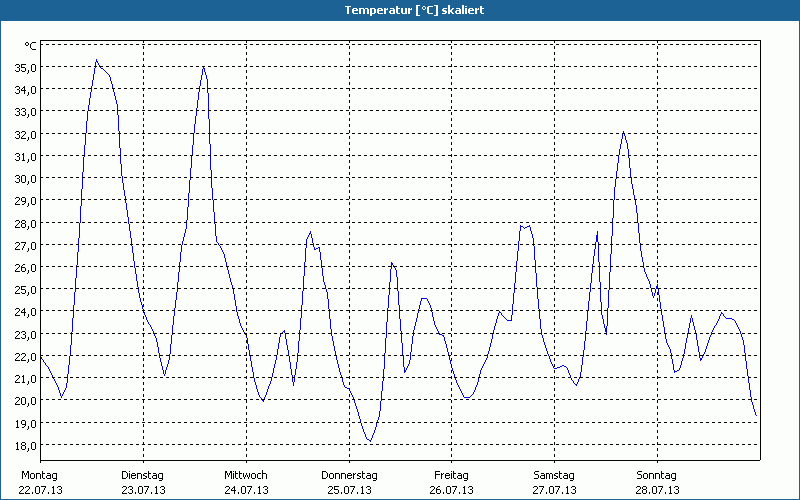Viewport: 800px width, 500px height.
Task: Click the °C unit label above the y-axis
Action: click(x=30, y=46)
